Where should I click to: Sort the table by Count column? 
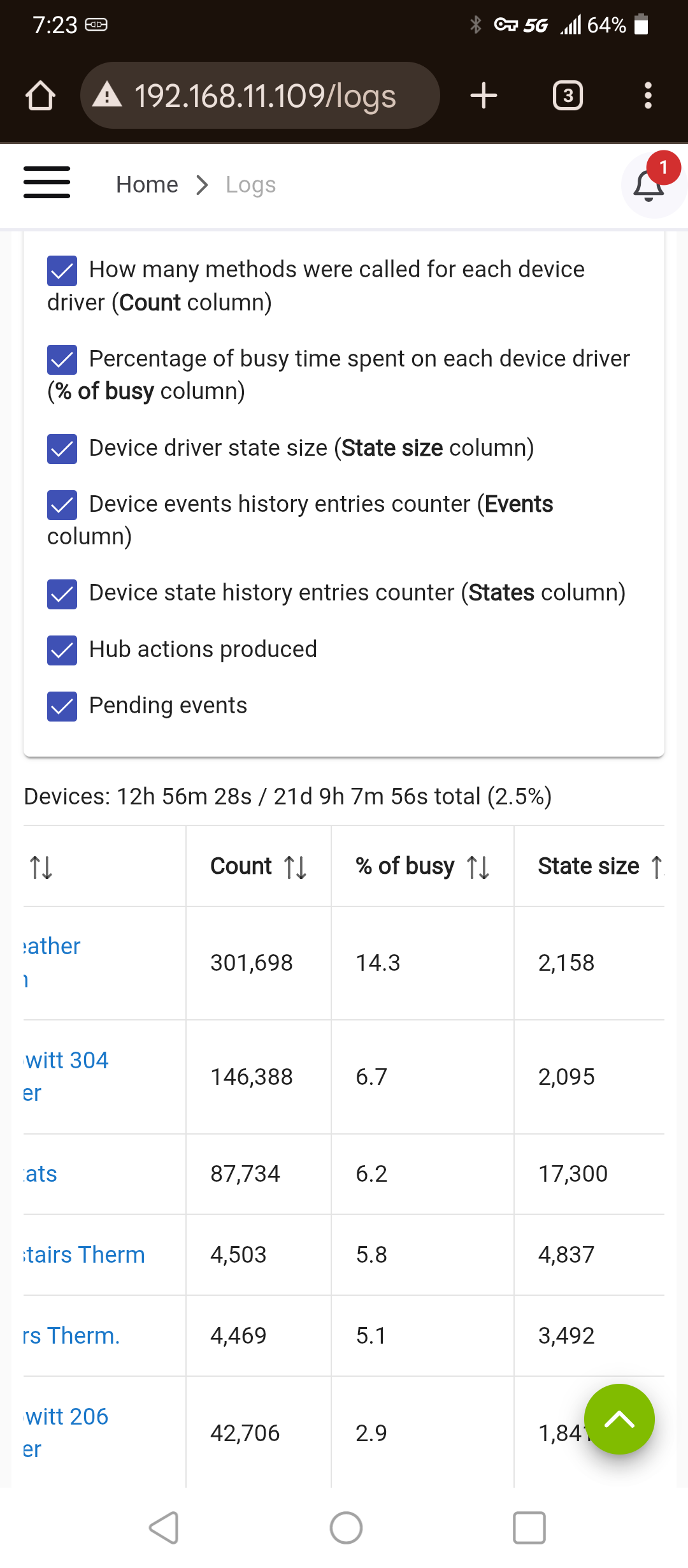(x=296, y=867)
